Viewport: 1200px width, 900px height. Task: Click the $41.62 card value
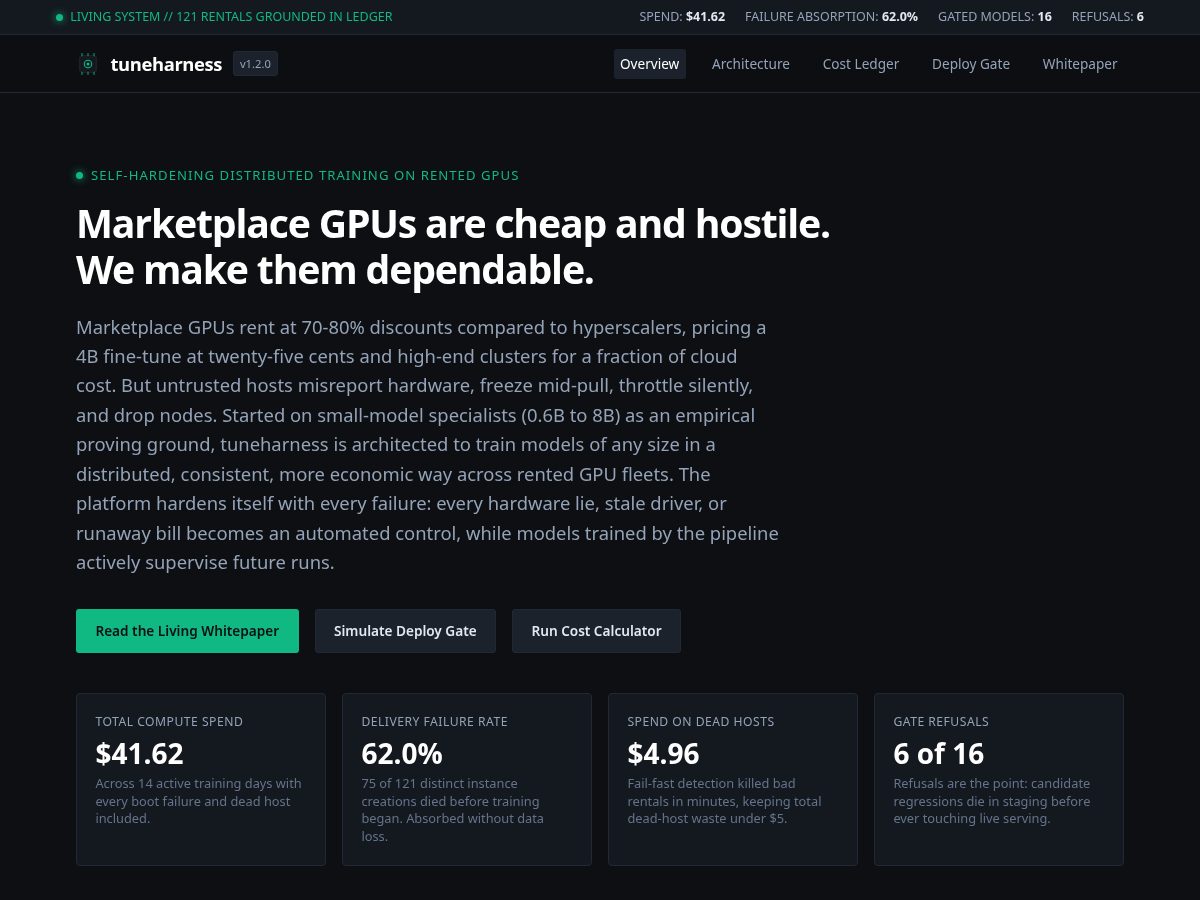(139, 753)
